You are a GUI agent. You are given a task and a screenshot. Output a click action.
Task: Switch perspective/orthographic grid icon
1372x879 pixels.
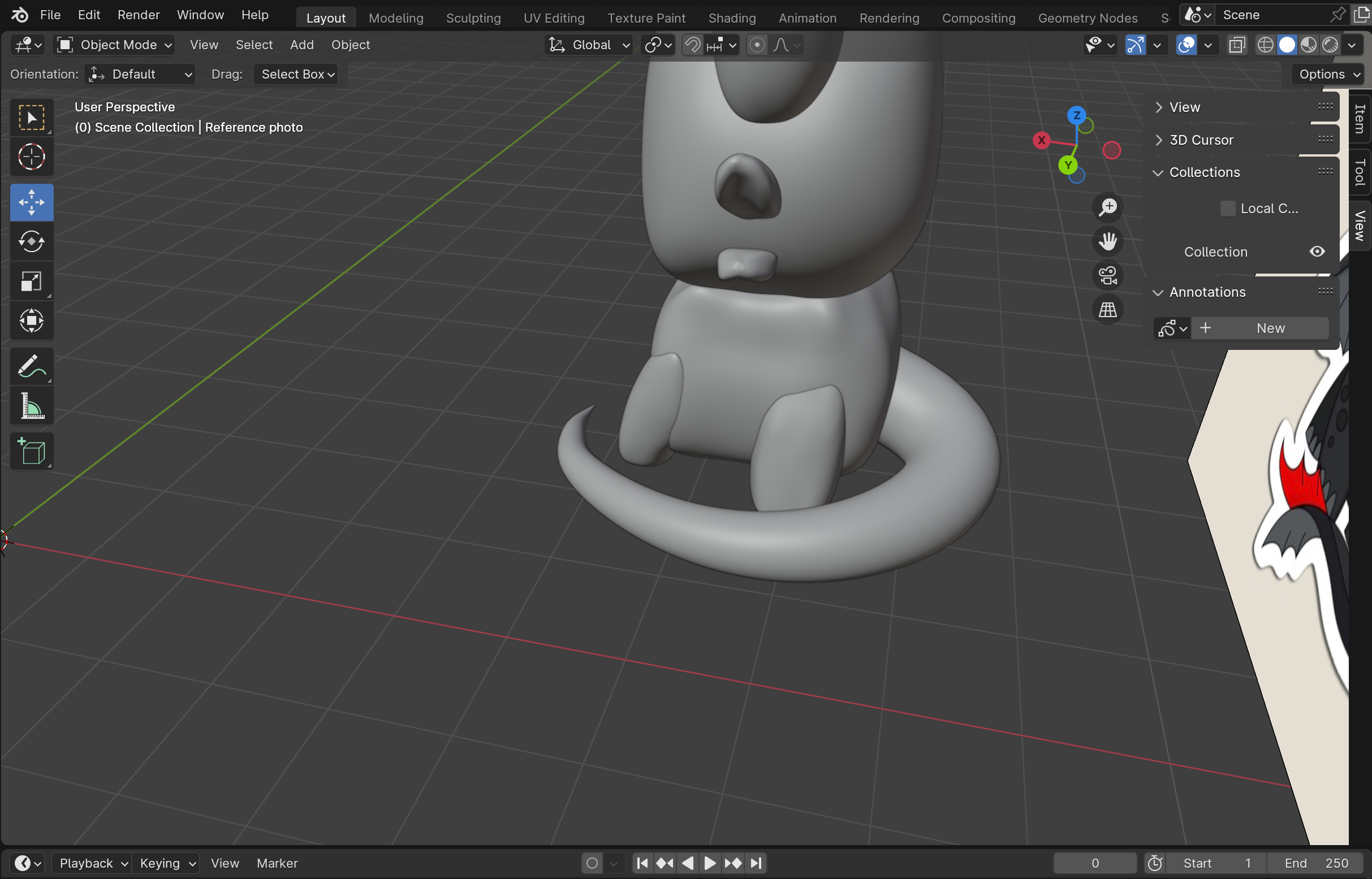point(1108,310)
